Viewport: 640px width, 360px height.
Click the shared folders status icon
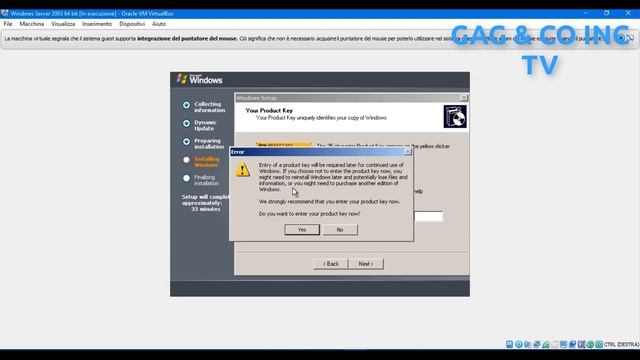tap(554, 344)
